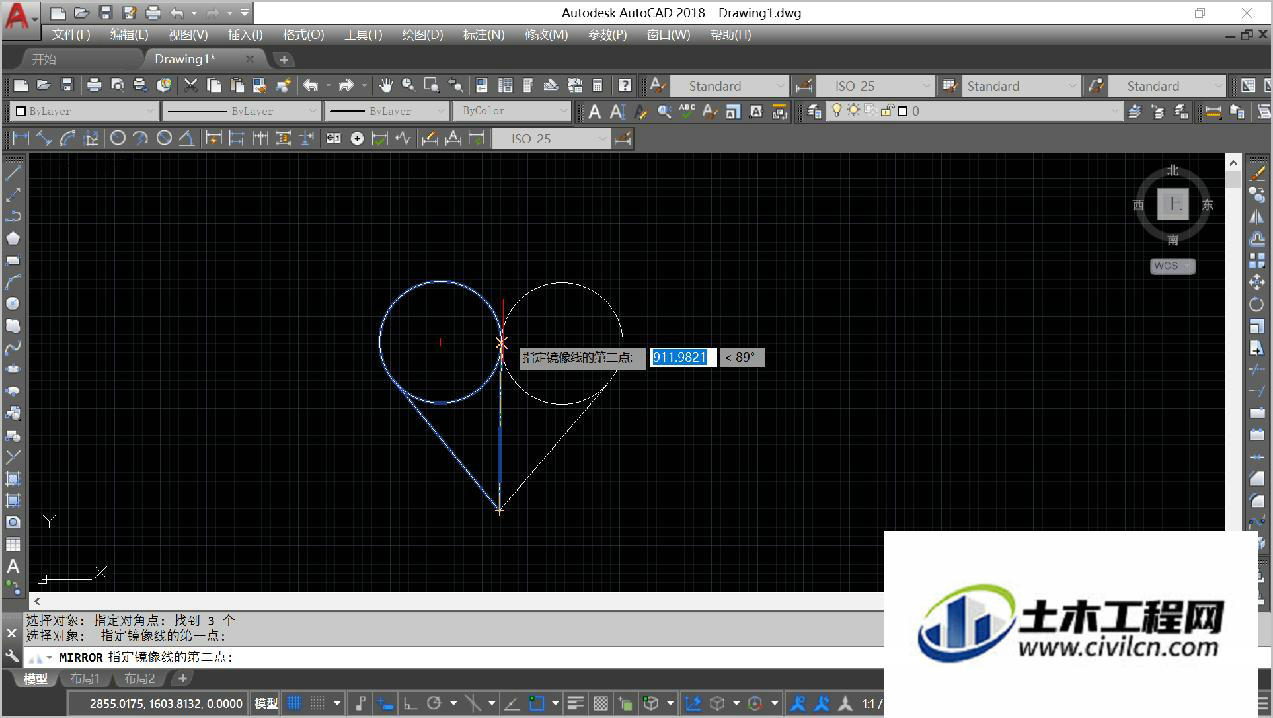Click the Help question mark icon
This screenshot has width=1273, height=718.
(x=625, y=86)
